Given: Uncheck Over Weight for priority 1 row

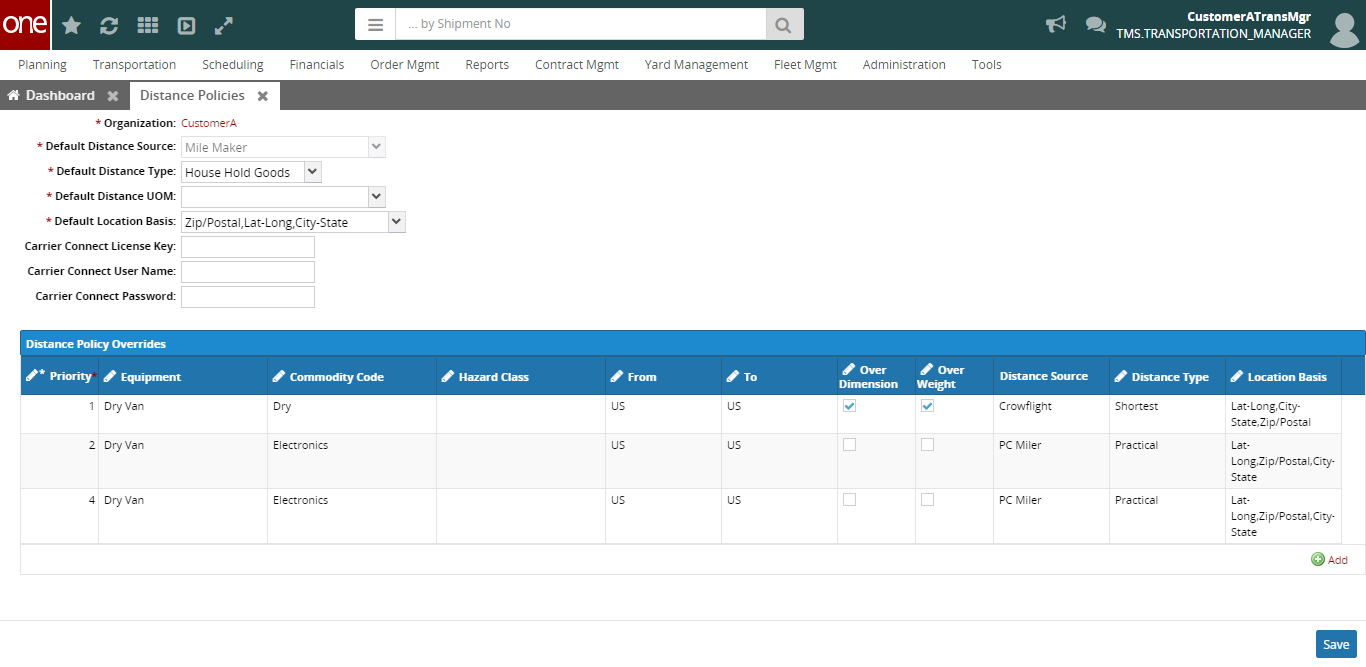Looking at the screenshot, I should (x=928, y=406).
